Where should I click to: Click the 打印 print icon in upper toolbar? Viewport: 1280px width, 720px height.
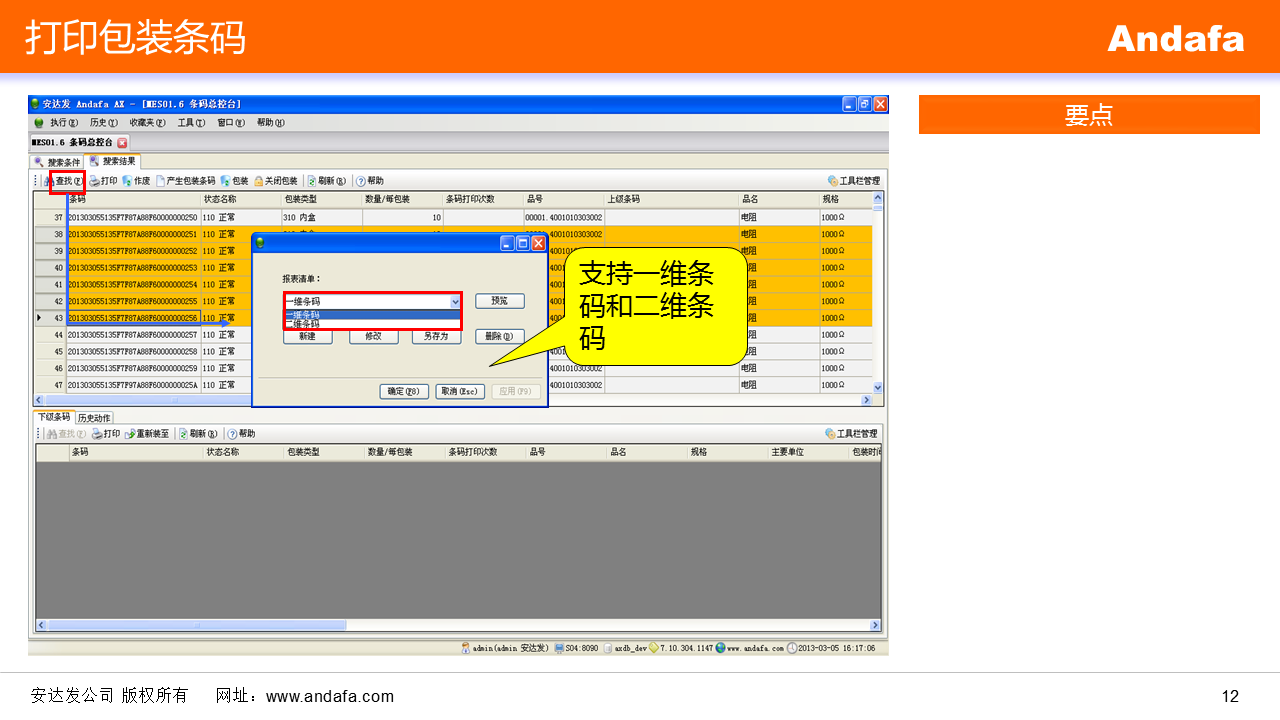[103, 181]
